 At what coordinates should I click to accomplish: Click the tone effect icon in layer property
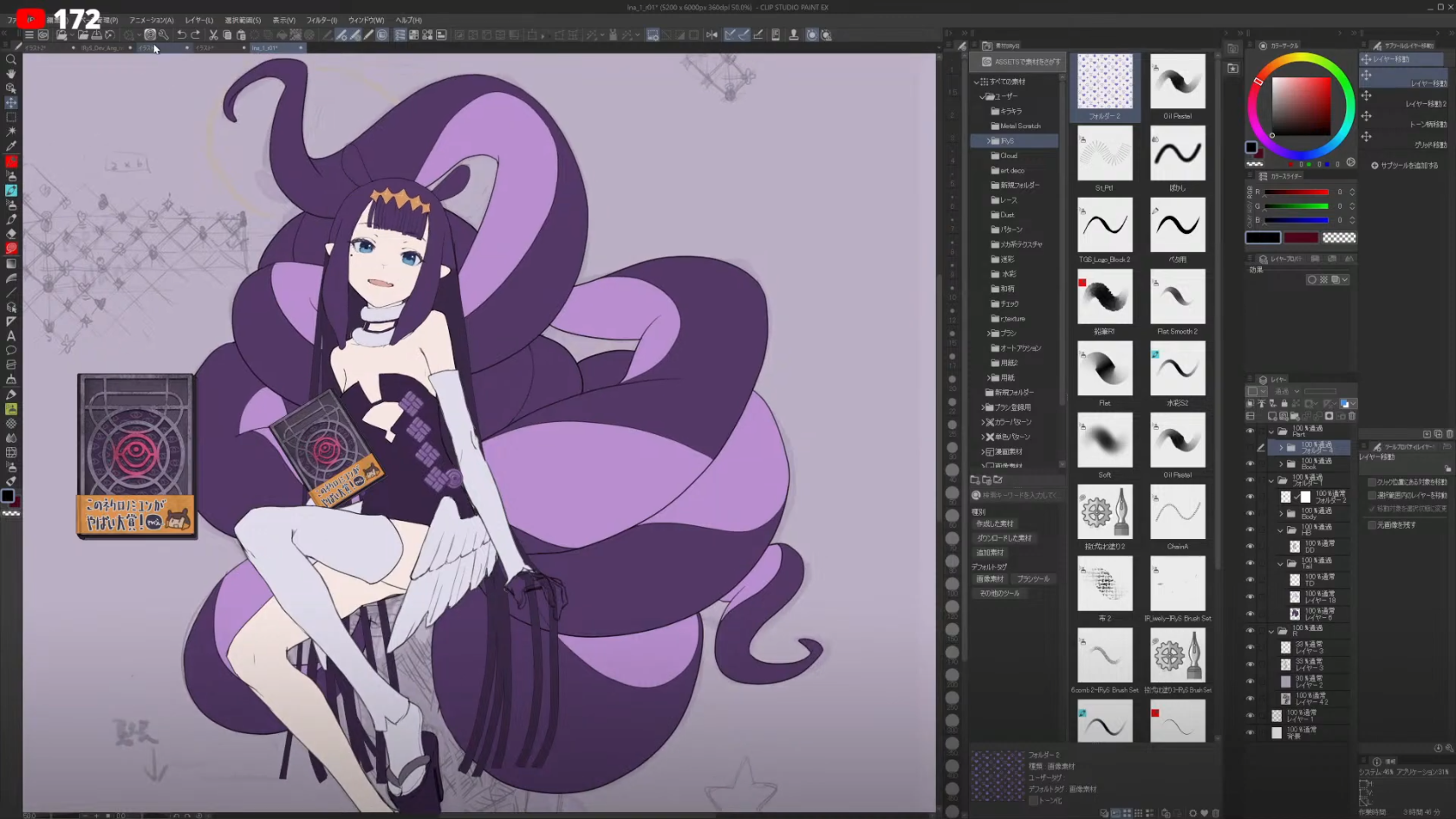pos(1323,280)
